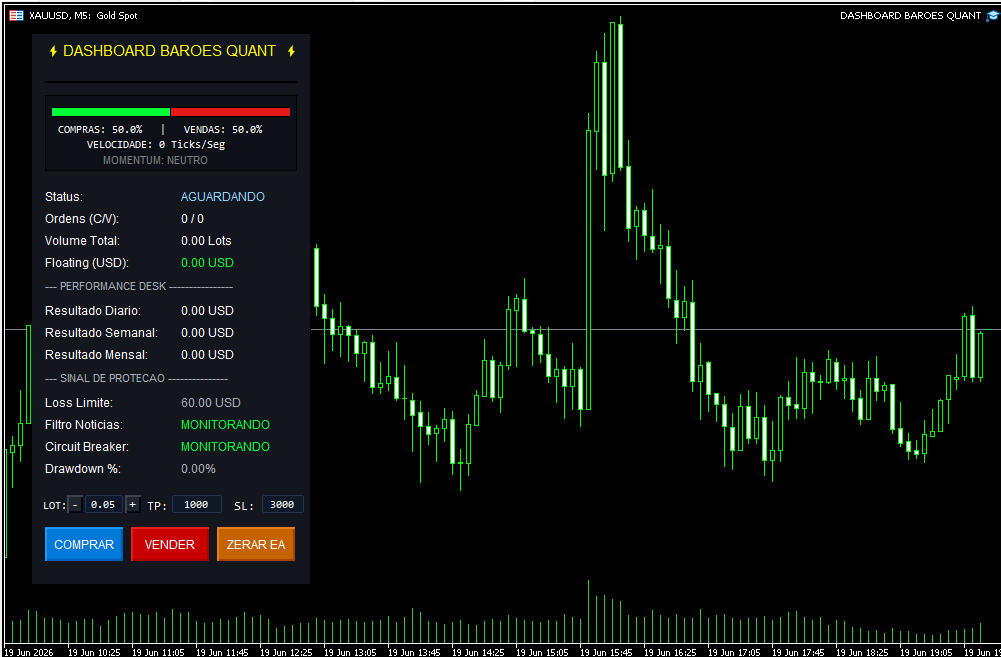The image size is (1001, 657).
Task: Click the green Floating 0.00 USD value
Action: pos(207,262)
